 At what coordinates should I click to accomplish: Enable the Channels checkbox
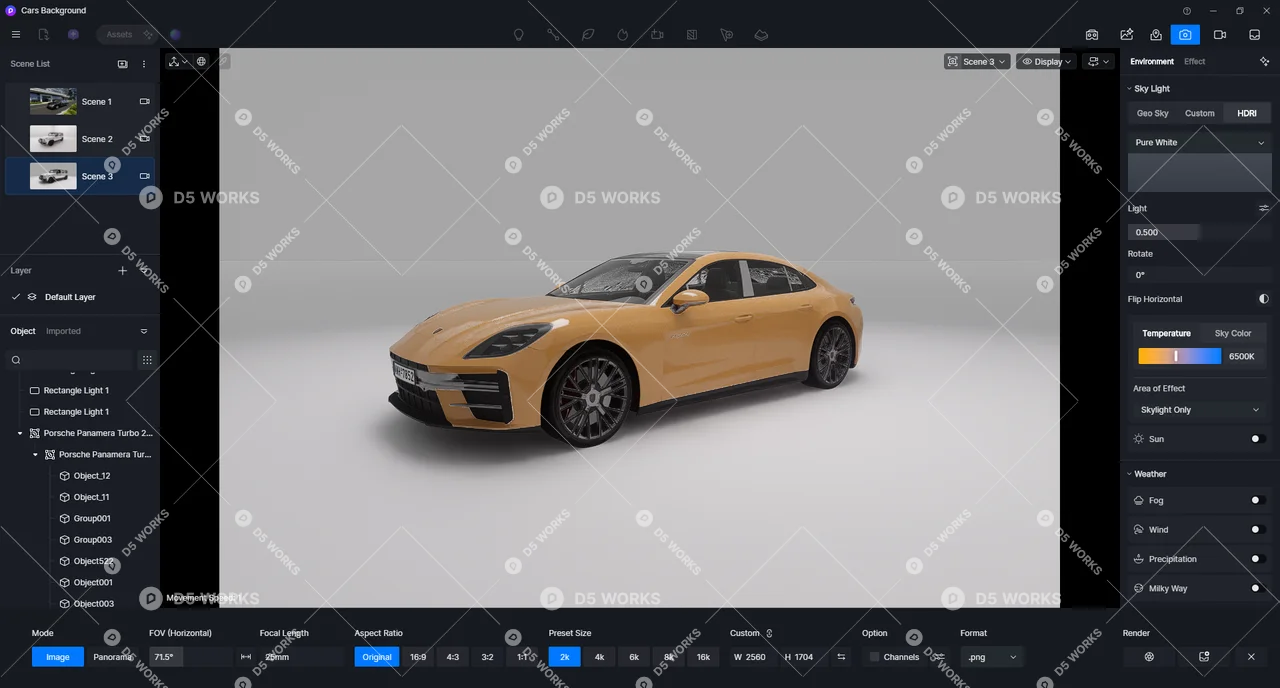pos(874,657)
